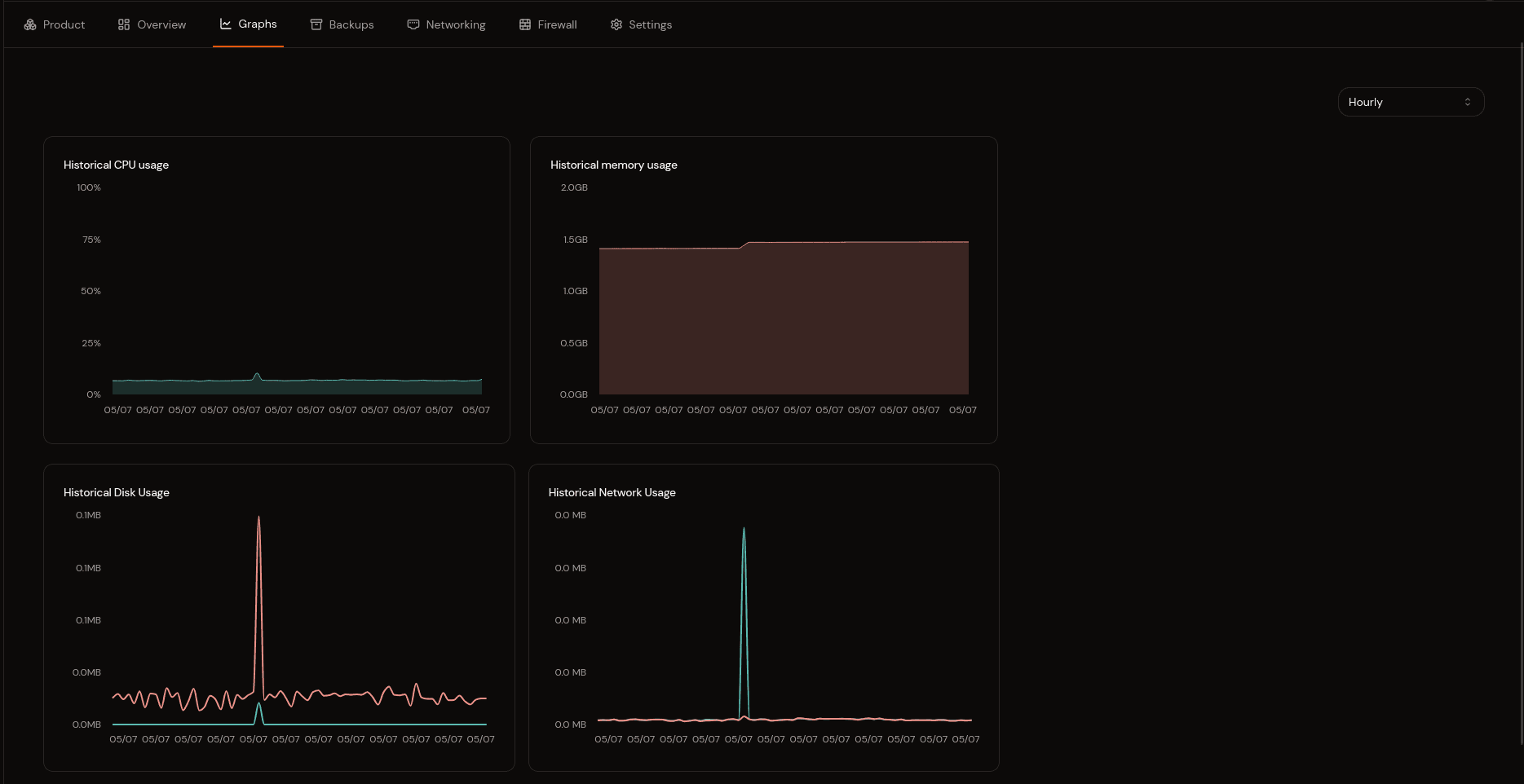This screenshot has width=1524, height=784.
Task: Click the Backups archive box icon
Action: coord(316,24)
